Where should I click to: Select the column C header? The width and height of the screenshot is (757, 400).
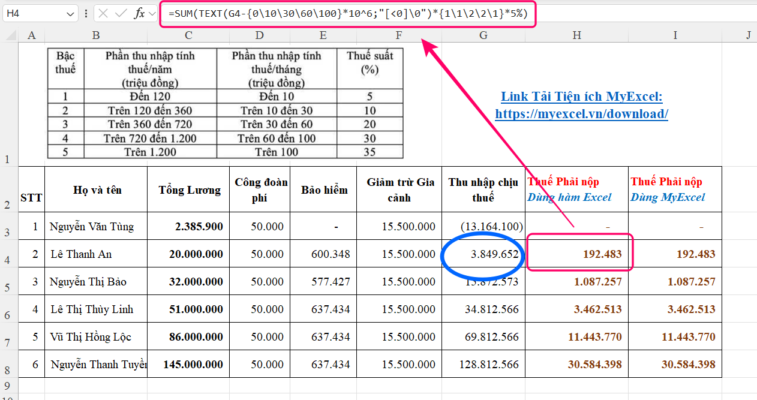188,37
